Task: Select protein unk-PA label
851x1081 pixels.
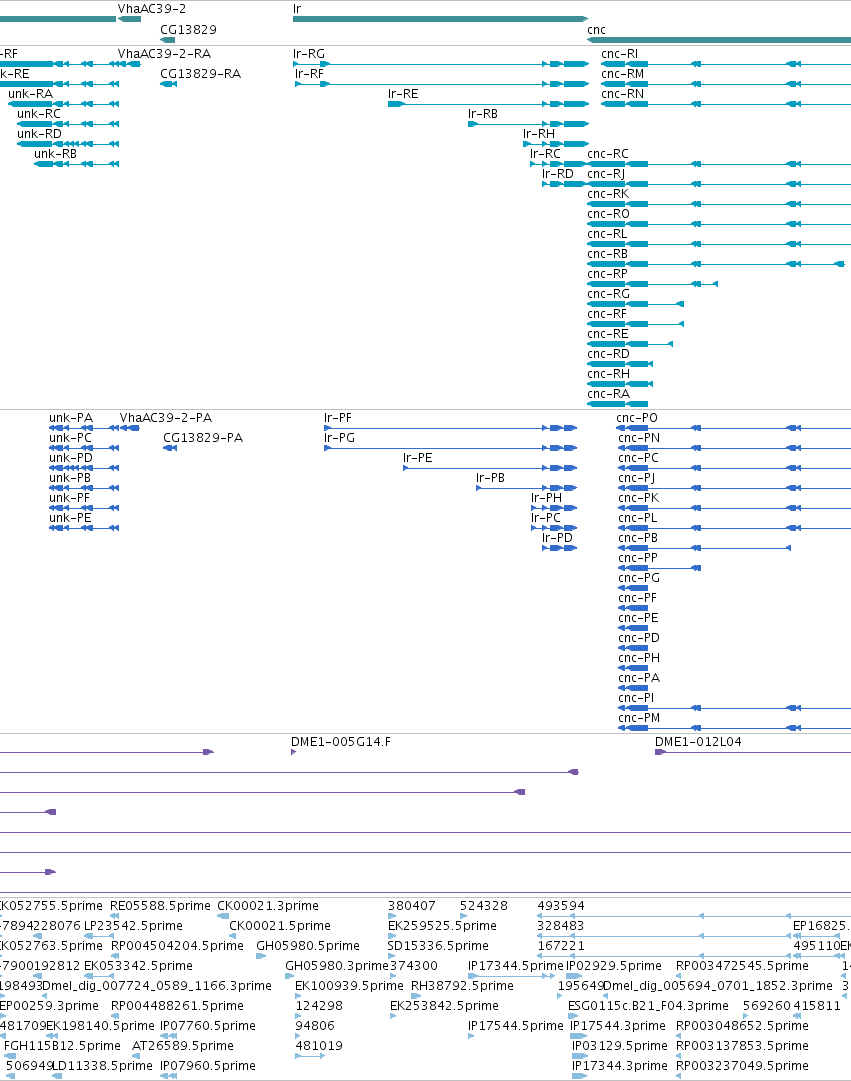Action: click(70, 418)
